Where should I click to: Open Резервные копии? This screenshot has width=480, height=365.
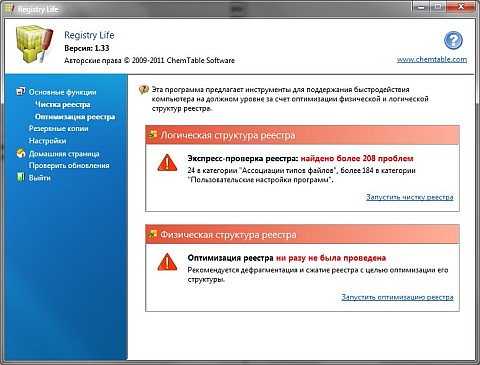pyautogui.click(x=58, y=128)
